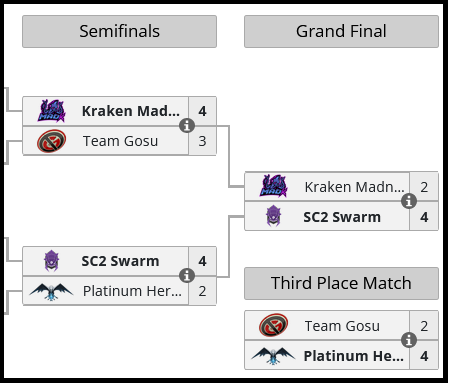449x385 pixels.
Task: Click Team Gosu logo in Third Place Match
Action: [274, 325]
